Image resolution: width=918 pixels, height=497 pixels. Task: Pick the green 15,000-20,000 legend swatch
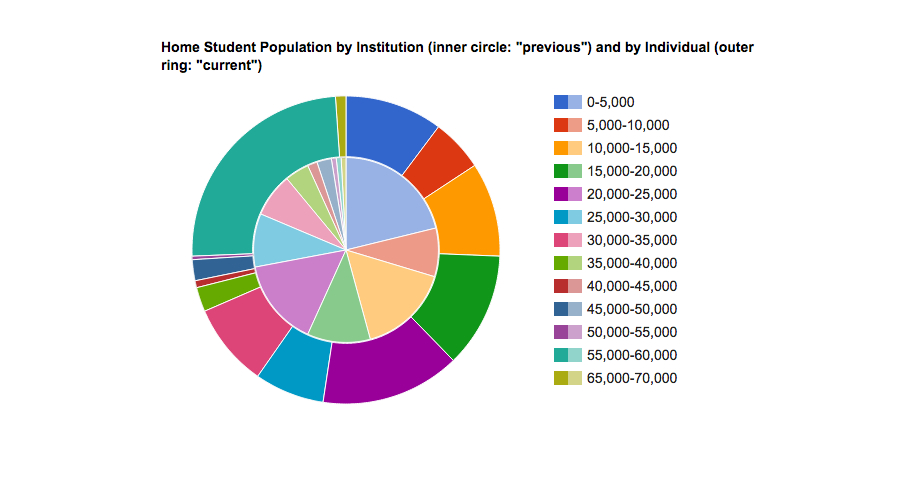[568, 171]
